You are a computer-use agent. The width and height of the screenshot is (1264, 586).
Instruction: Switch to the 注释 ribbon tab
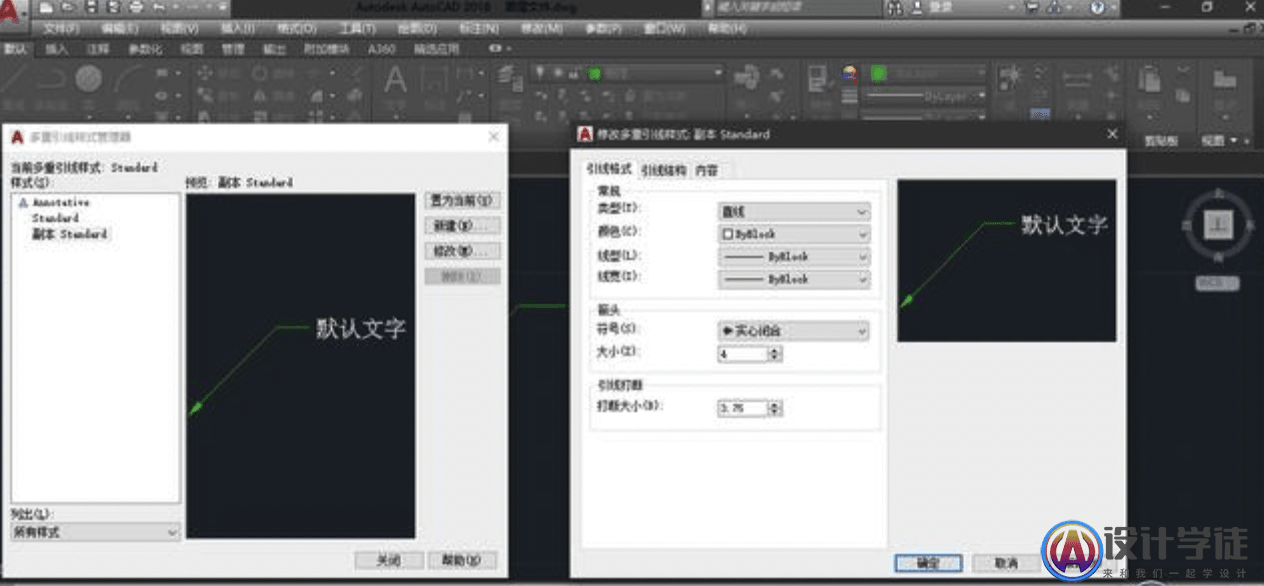(x=98, y=48)
